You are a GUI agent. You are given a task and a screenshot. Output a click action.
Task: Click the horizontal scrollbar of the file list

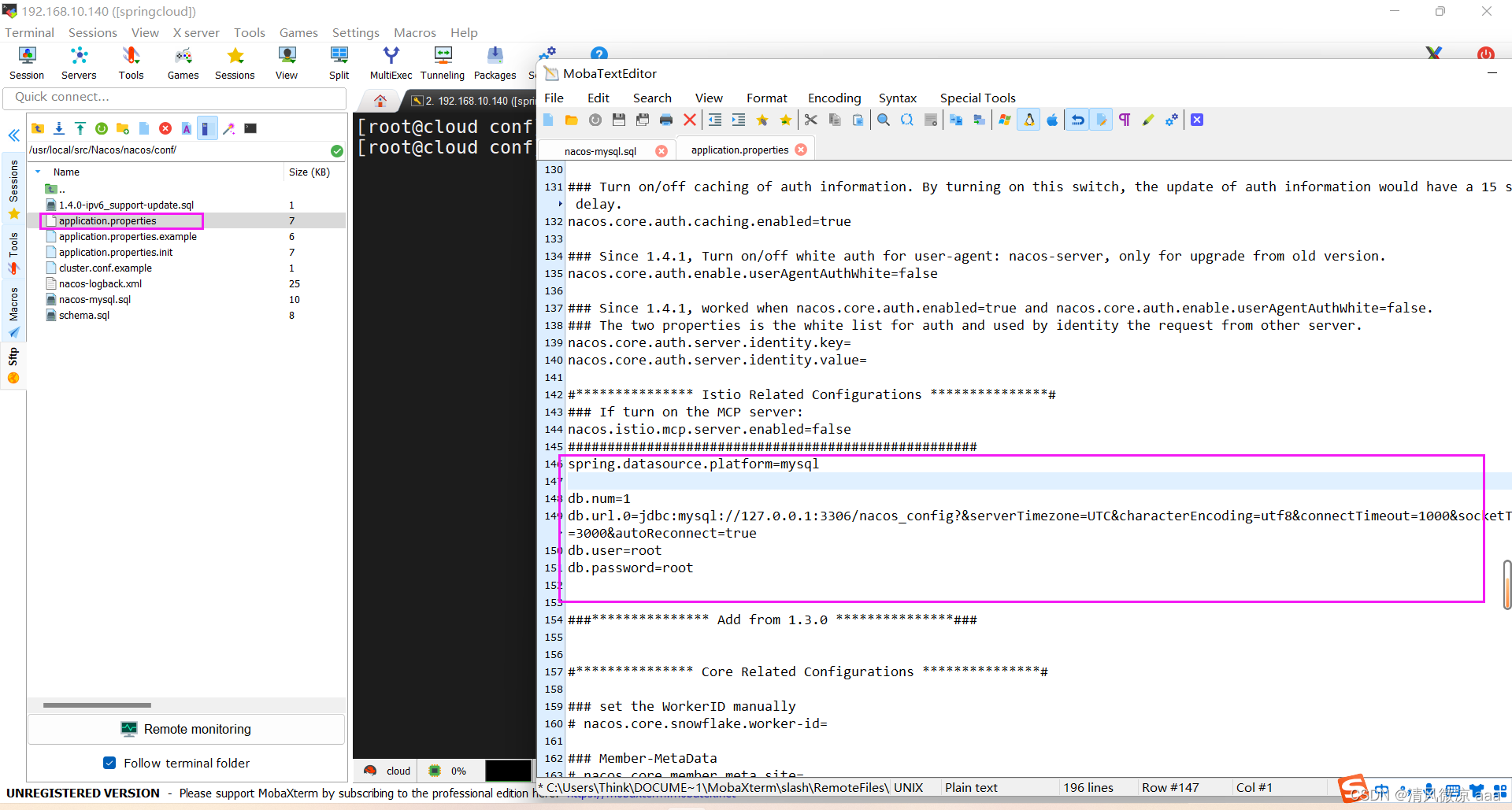[x=97, y=705]
